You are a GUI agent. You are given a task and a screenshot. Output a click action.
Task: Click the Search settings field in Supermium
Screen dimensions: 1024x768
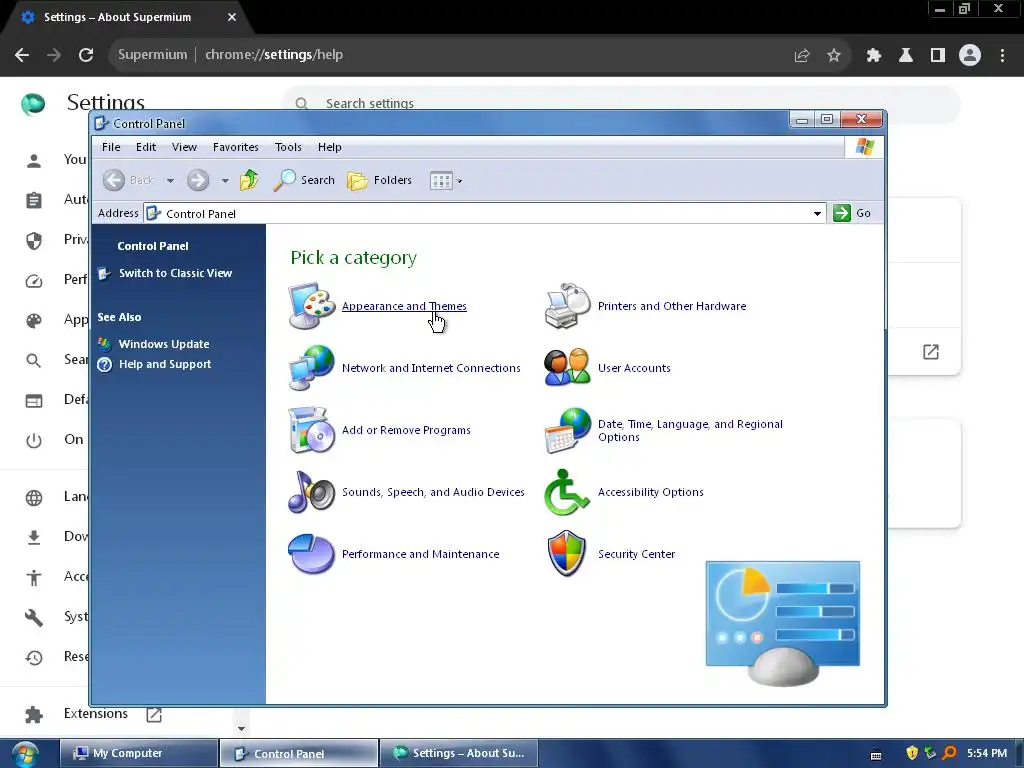[x=620, y=103]
